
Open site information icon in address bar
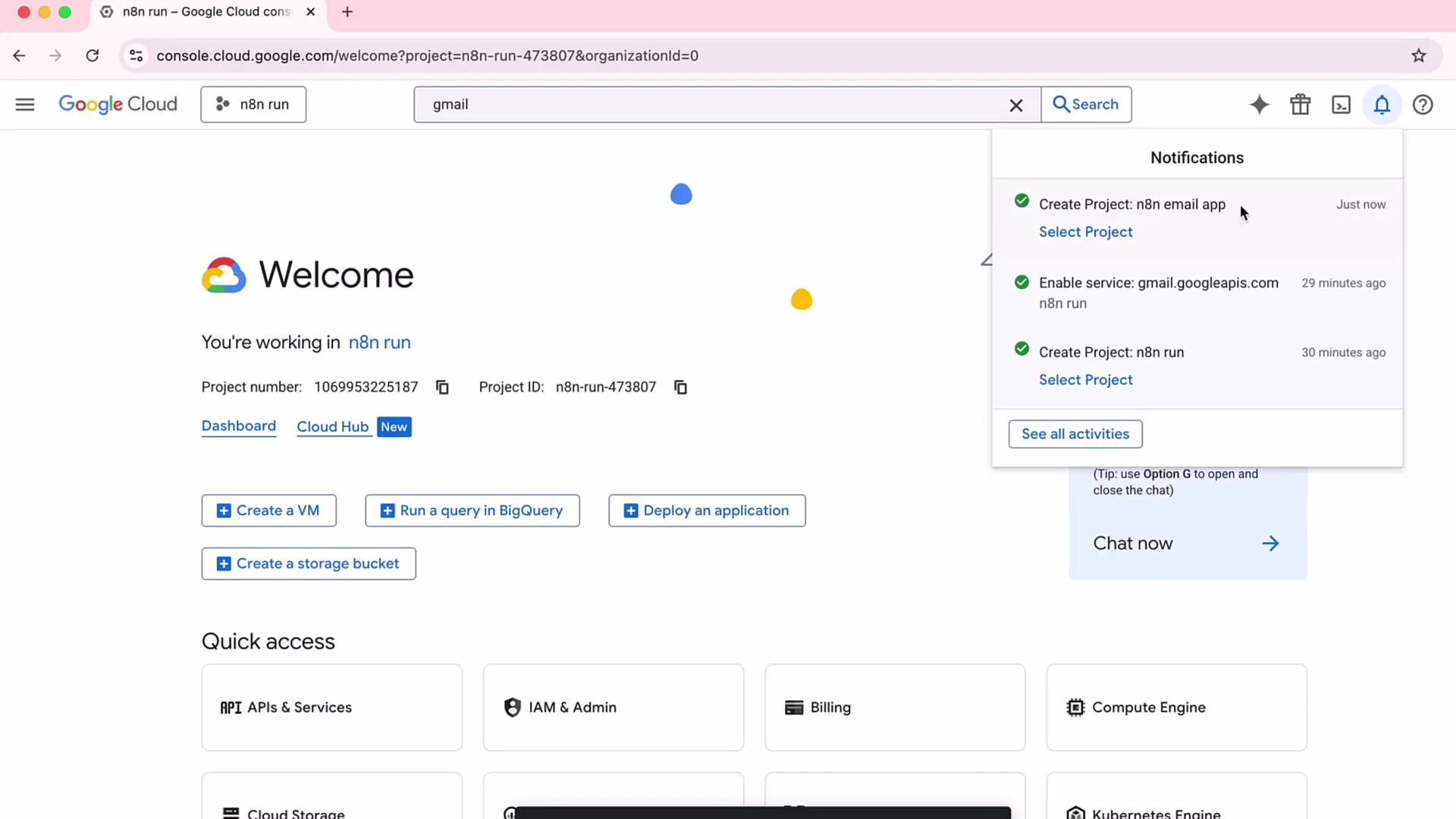(136, 55)
